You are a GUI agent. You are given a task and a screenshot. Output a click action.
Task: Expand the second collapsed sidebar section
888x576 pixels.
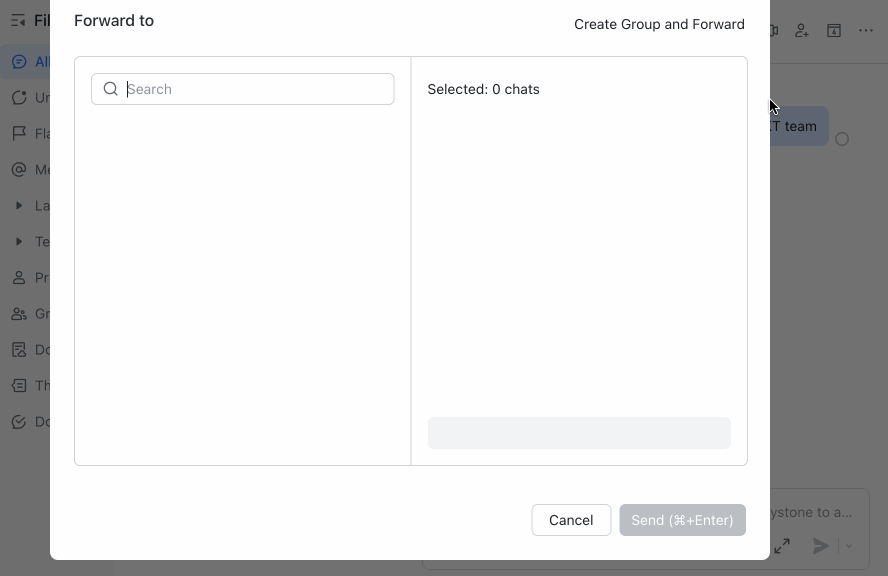17,241
